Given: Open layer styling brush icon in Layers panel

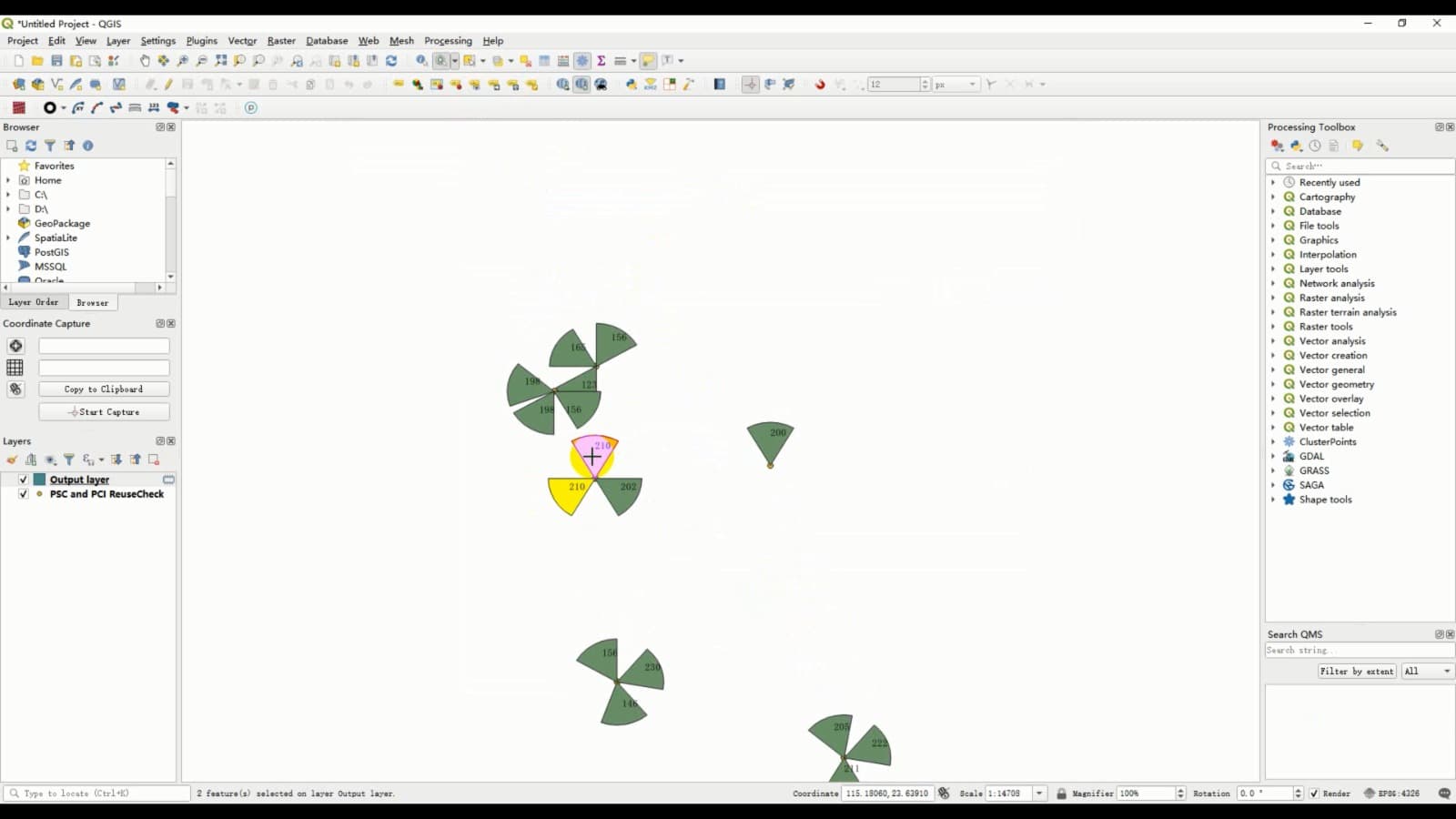Looking at the screenshot, I should click(12, 460).
